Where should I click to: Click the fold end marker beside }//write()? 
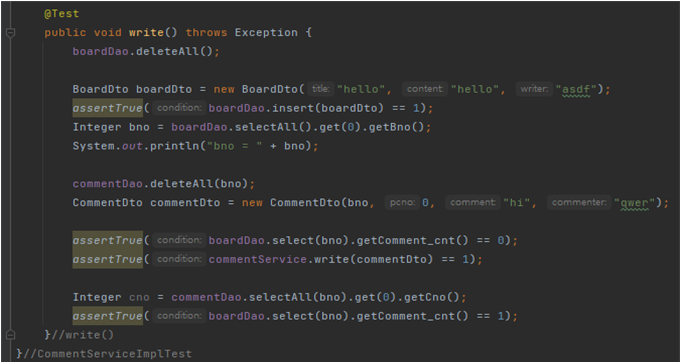pyautogui.click(x=10, y=335)
